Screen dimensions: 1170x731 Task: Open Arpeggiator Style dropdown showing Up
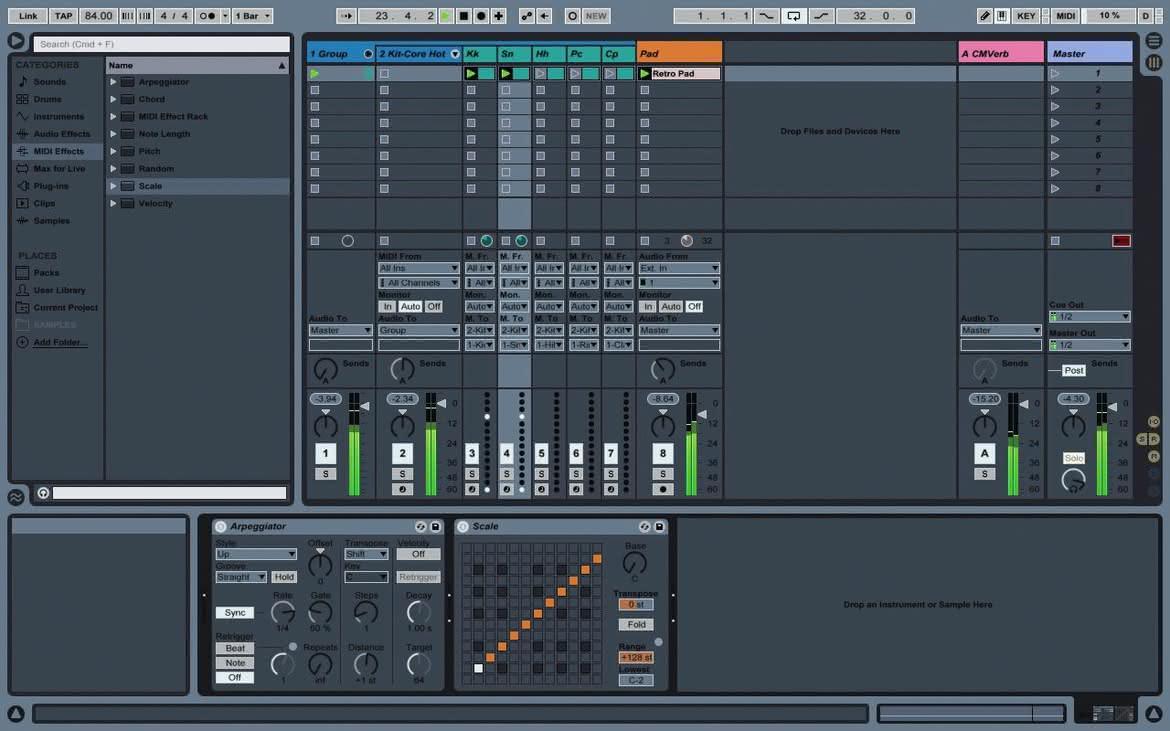coord(256,554)
